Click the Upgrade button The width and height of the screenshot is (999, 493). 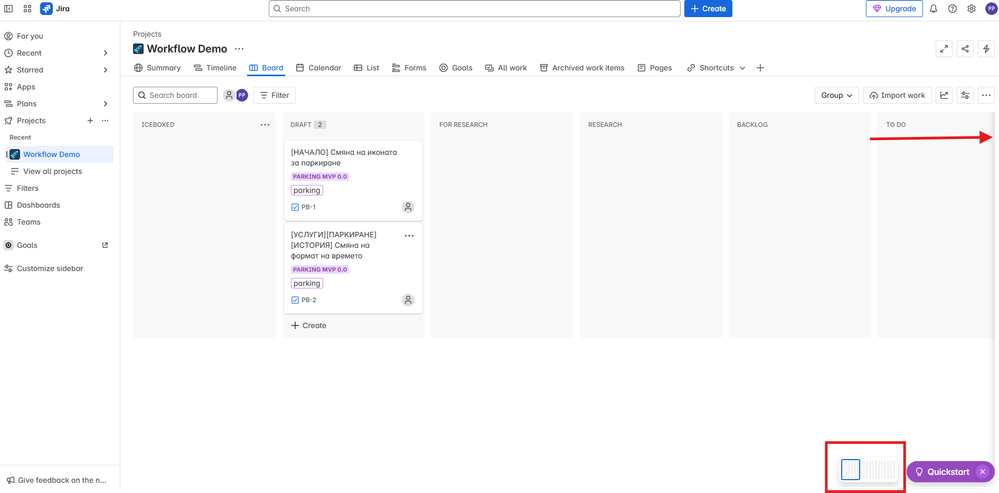[894, 9]
